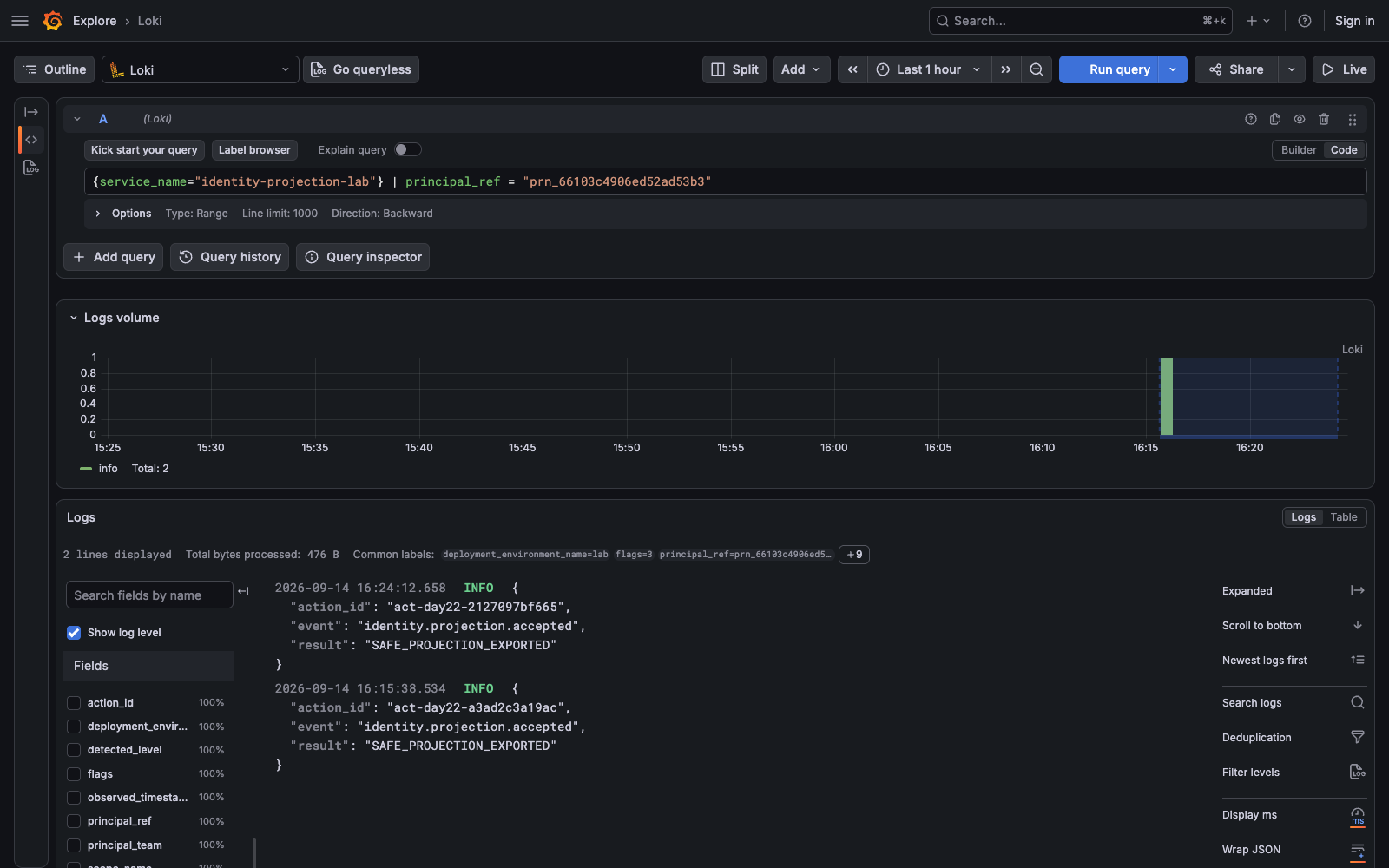Open the plus New dropdown in header

coord(1258,21)
